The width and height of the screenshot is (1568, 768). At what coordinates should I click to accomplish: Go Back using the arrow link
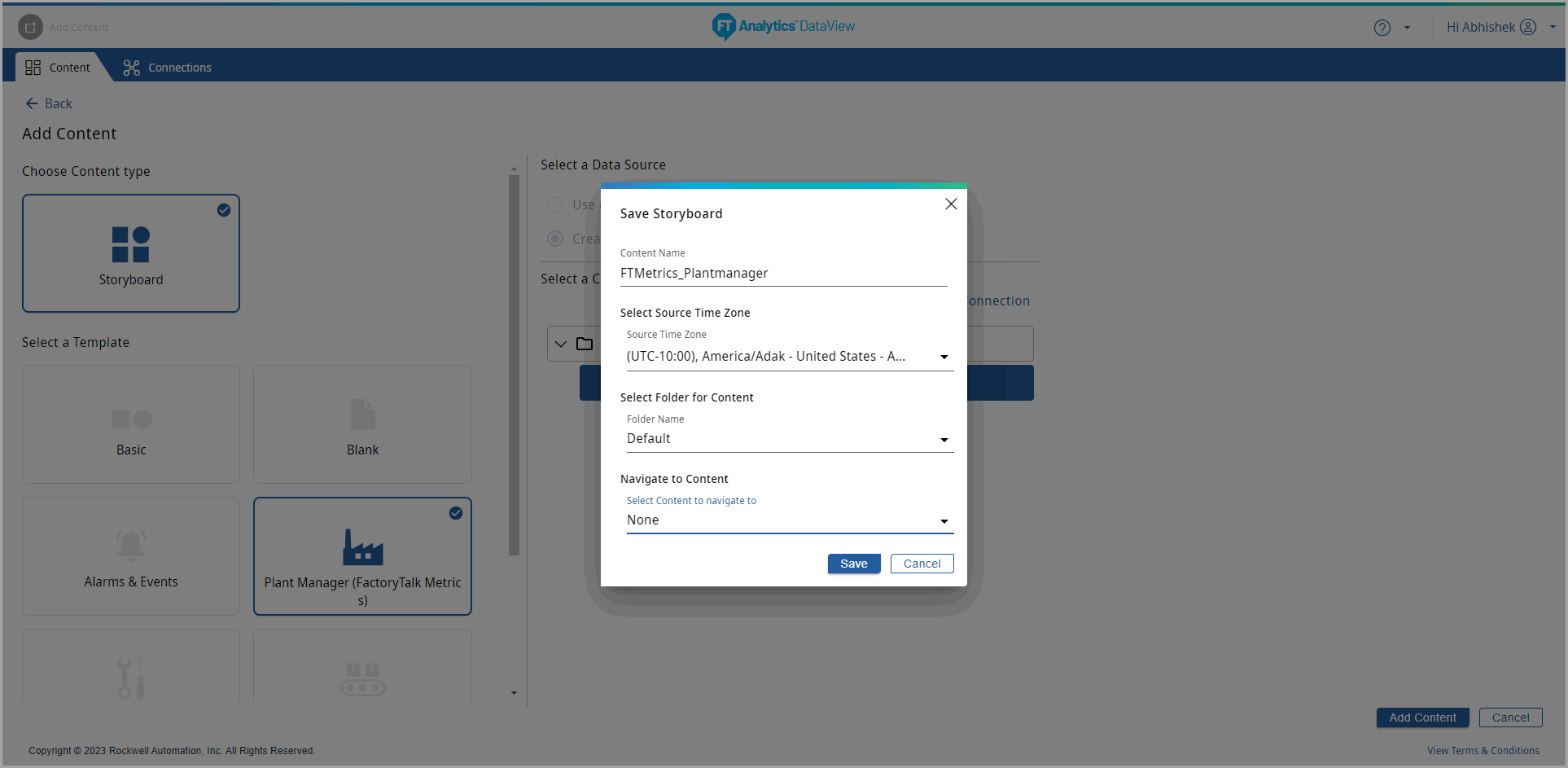(x=49, y=103)
